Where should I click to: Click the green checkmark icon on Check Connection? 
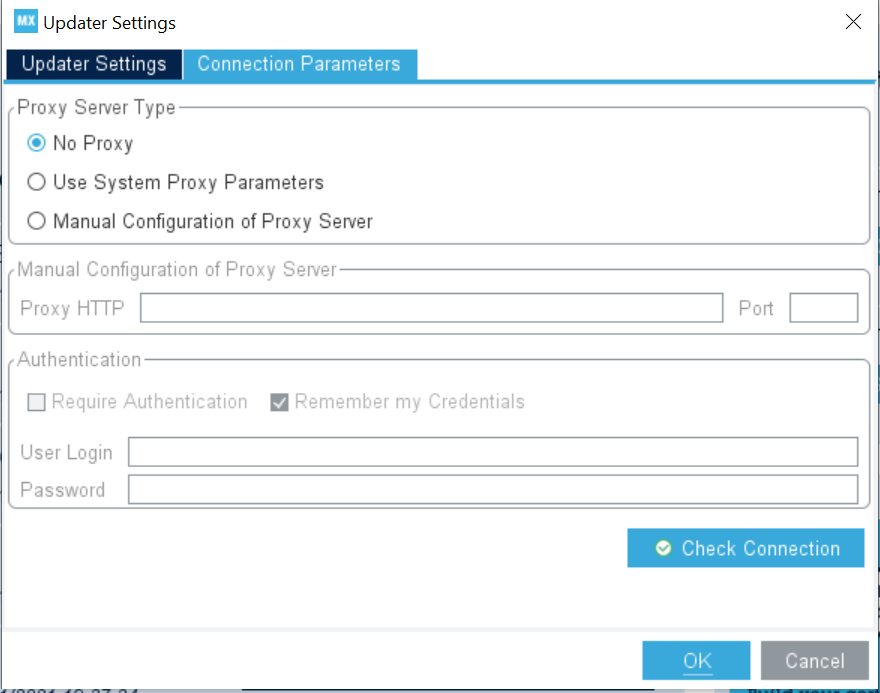[663, 548]
